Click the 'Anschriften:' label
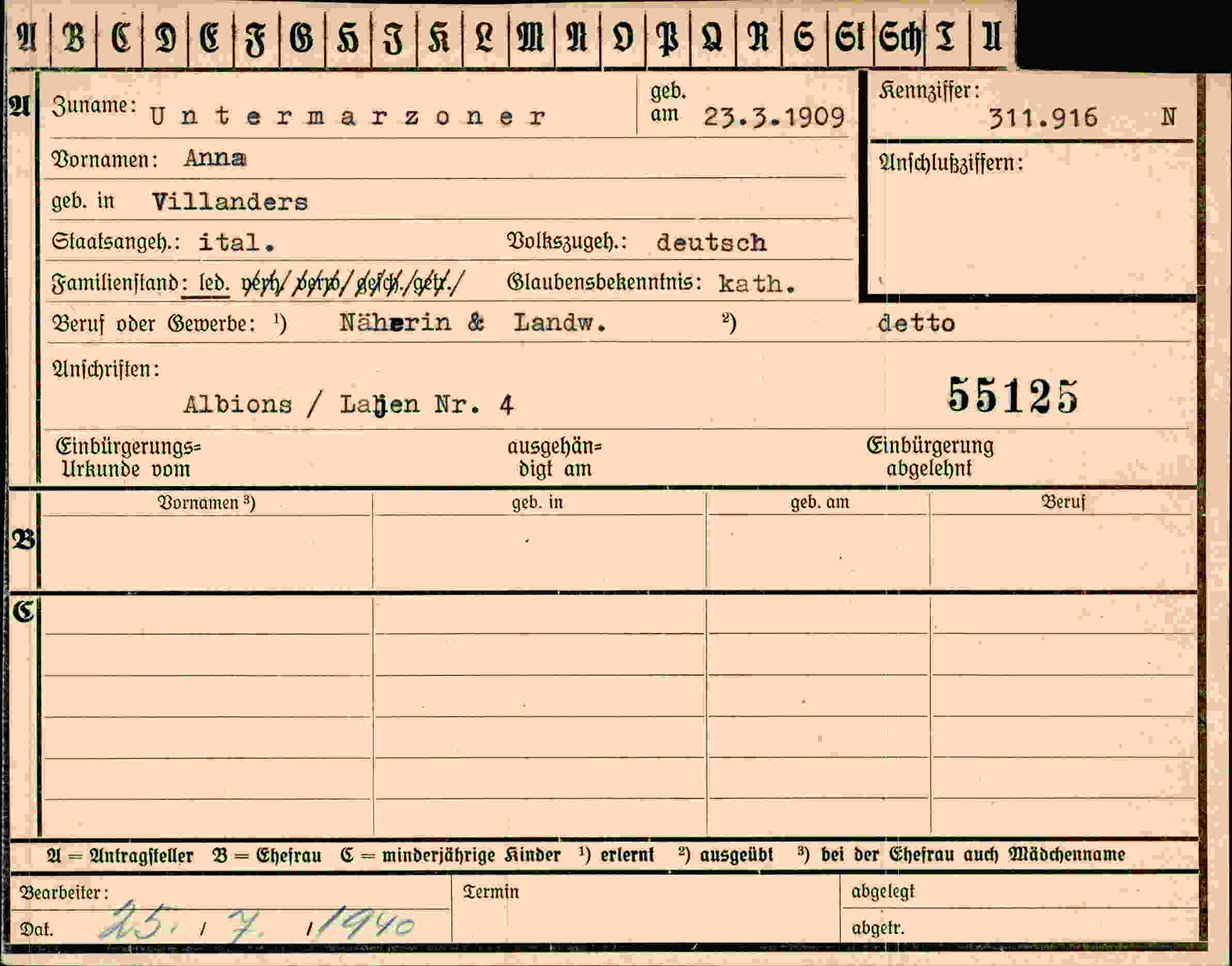1232x966 pixels. coord(106,369)
